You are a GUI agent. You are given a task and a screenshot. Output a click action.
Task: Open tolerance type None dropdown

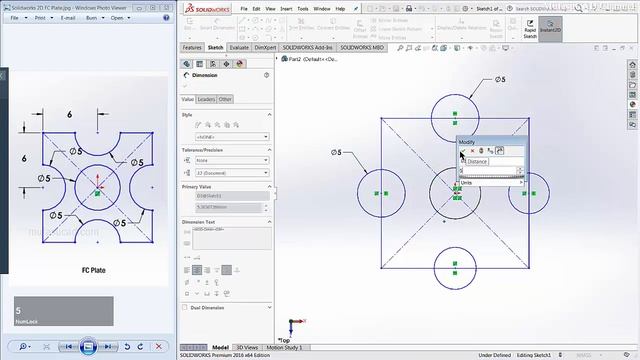coord(232,160)
